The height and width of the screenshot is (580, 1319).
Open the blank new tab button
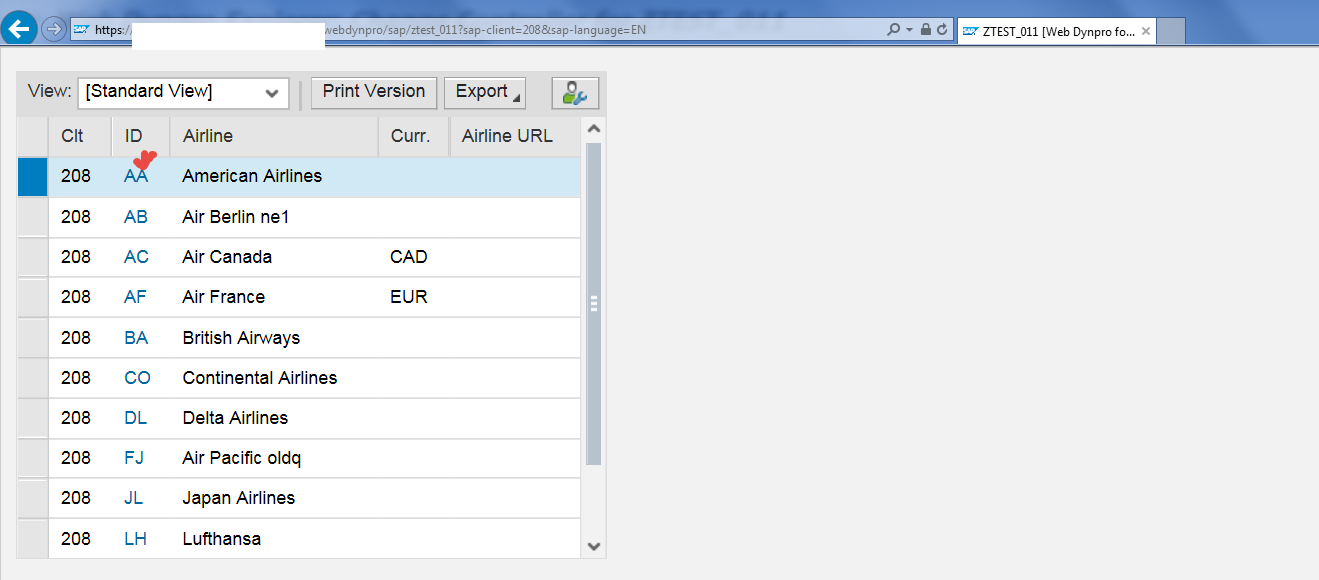point(1171,31)
